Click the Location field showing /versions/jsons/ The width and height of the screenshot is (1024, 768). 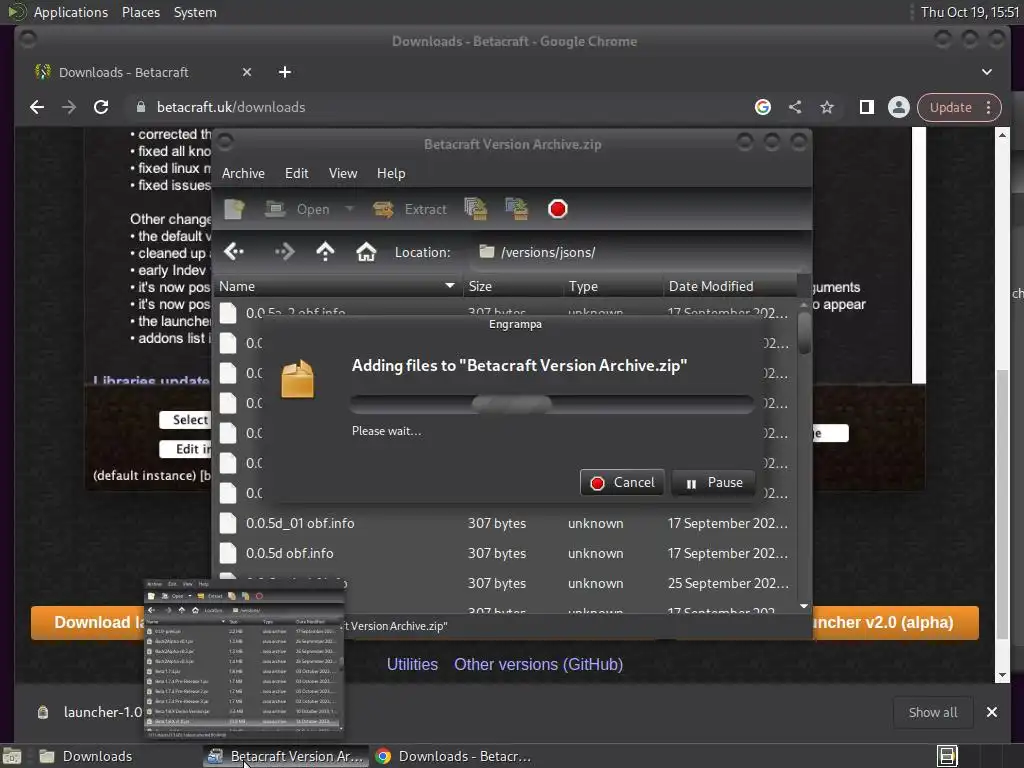coord(637,252)
